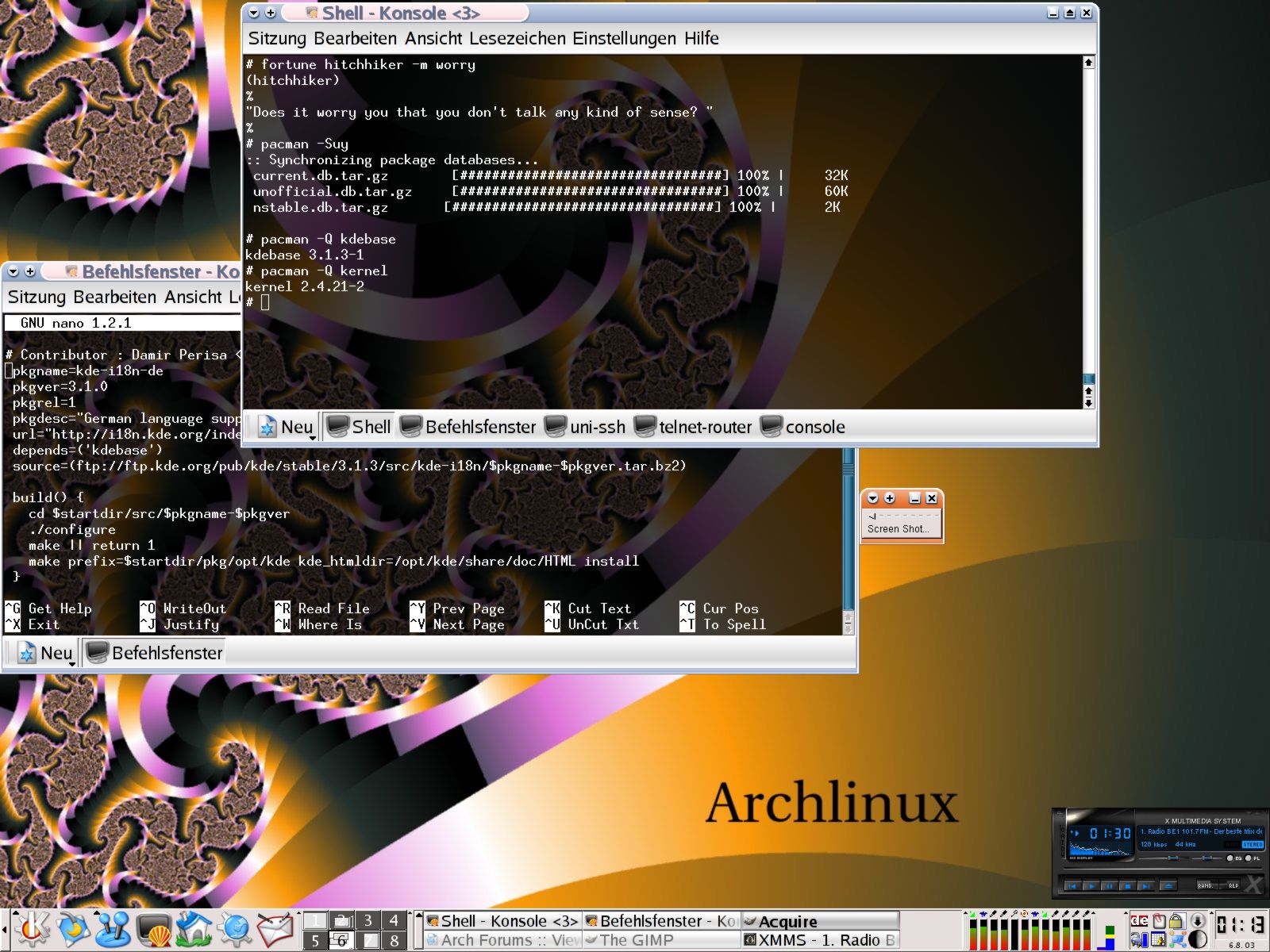This screenshot has width=1270, height=952.
Task: Adjust the XMMS volume slider
Action: [x=1164, y=858]
